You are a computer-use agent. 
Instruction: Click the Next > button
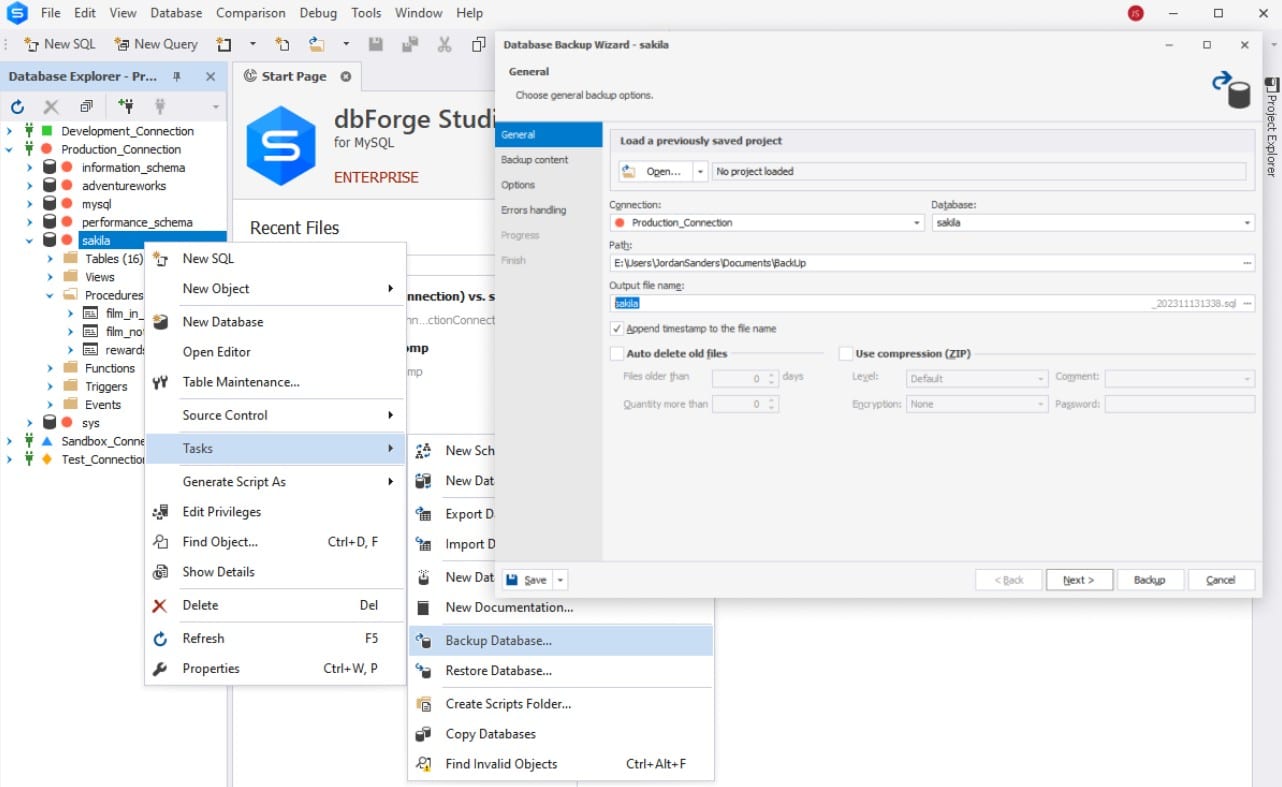tap(1079, 580)
